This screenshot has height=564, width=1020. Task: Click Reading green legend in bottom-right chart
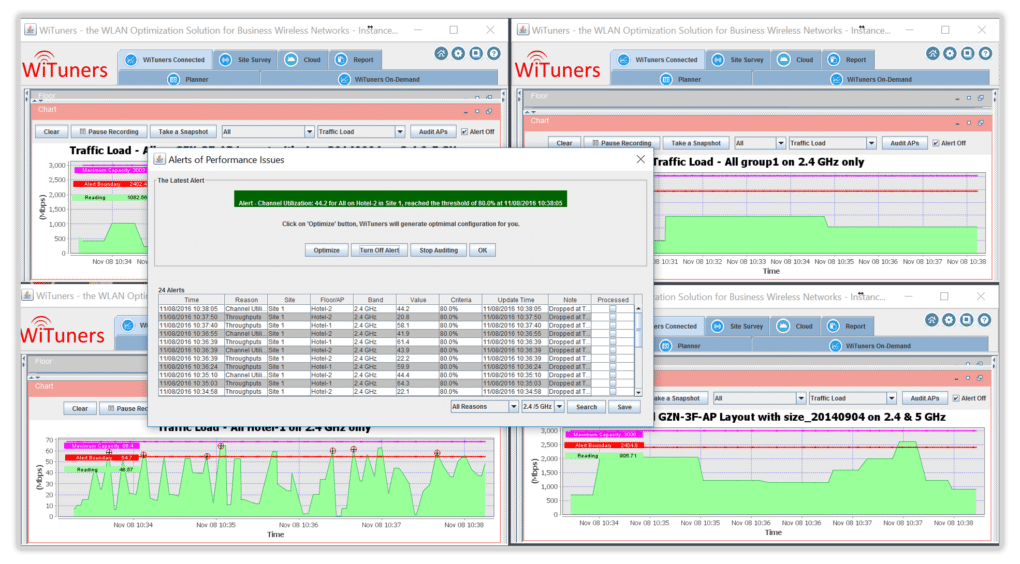[604, 456]
